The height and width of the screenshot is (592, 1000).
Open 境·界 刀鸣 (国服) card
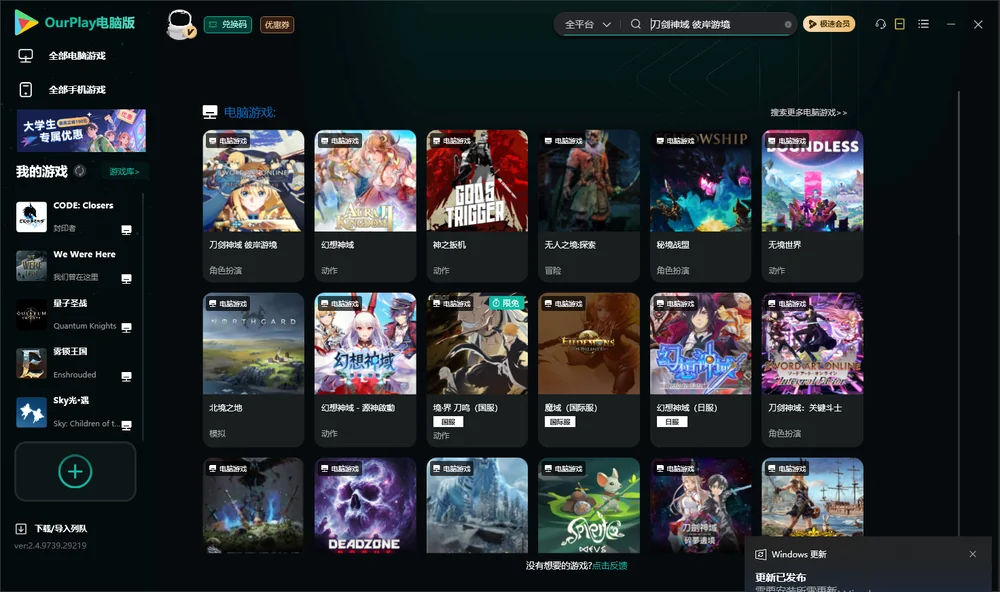(x=477, y=369)
